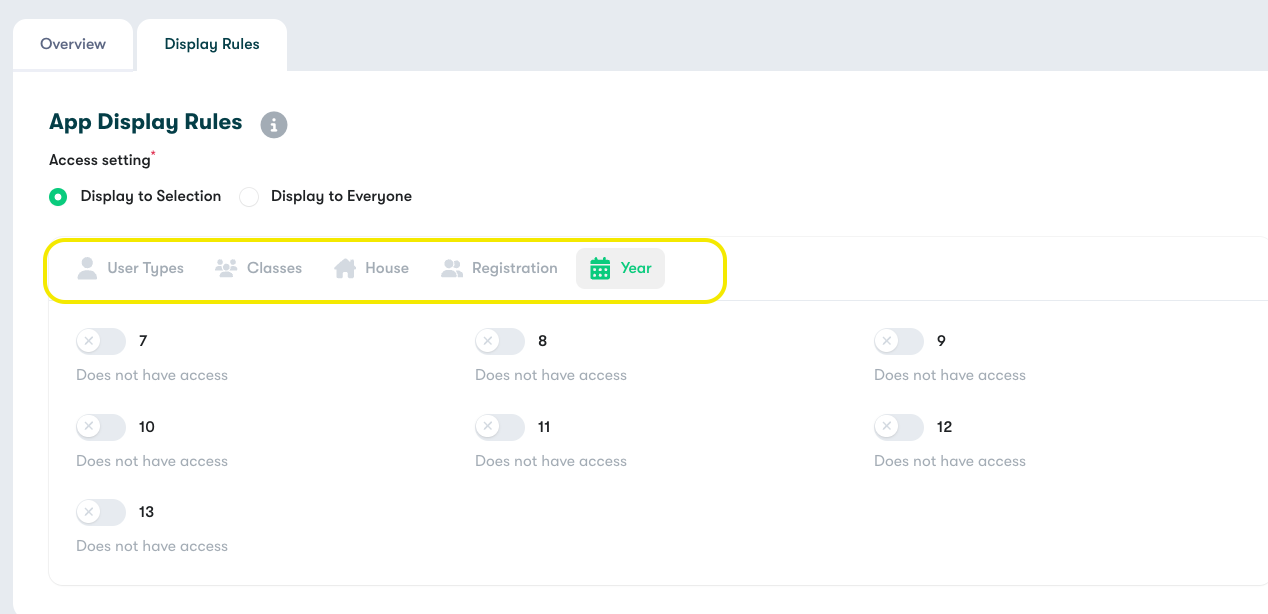Viewport: 1268px width, 614px height.
Task: Select the Classes filter label
Action: [274, 268]
